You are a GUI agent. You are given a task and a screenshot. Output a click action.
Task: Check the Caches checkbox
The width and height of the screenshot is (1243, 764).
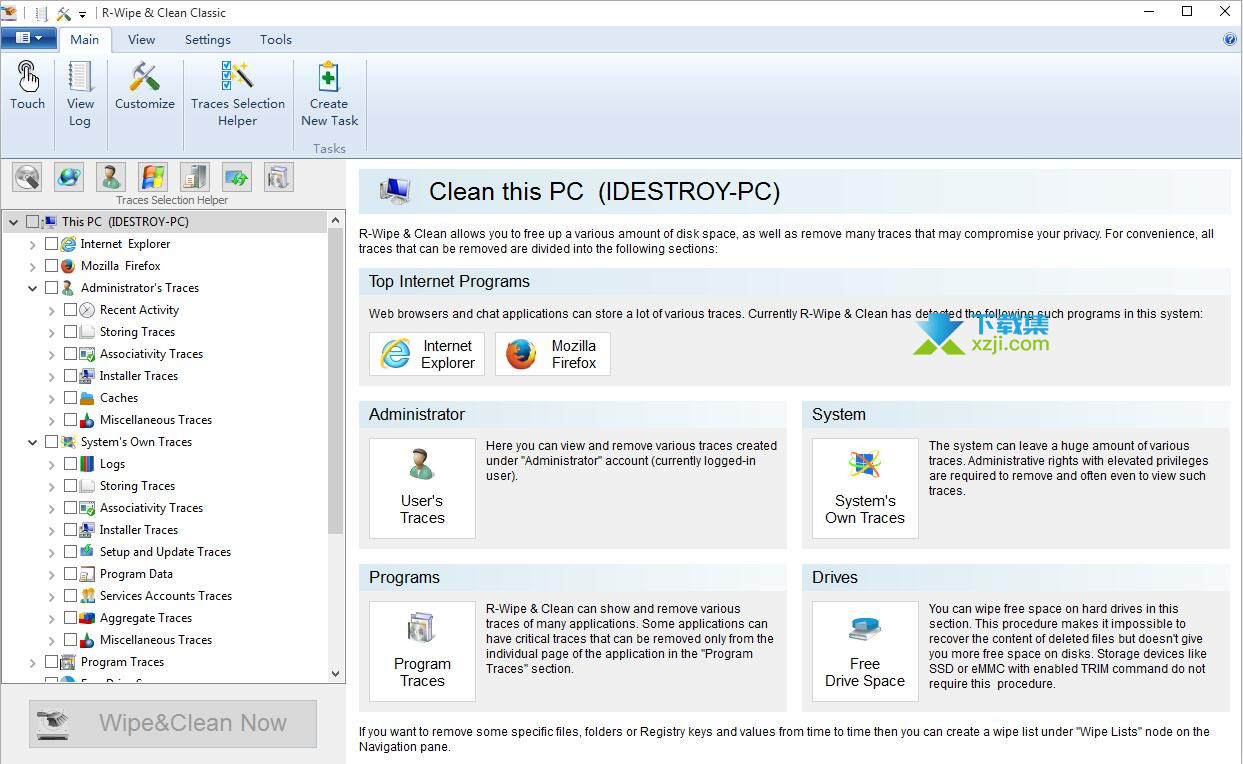tap(71, 398)
